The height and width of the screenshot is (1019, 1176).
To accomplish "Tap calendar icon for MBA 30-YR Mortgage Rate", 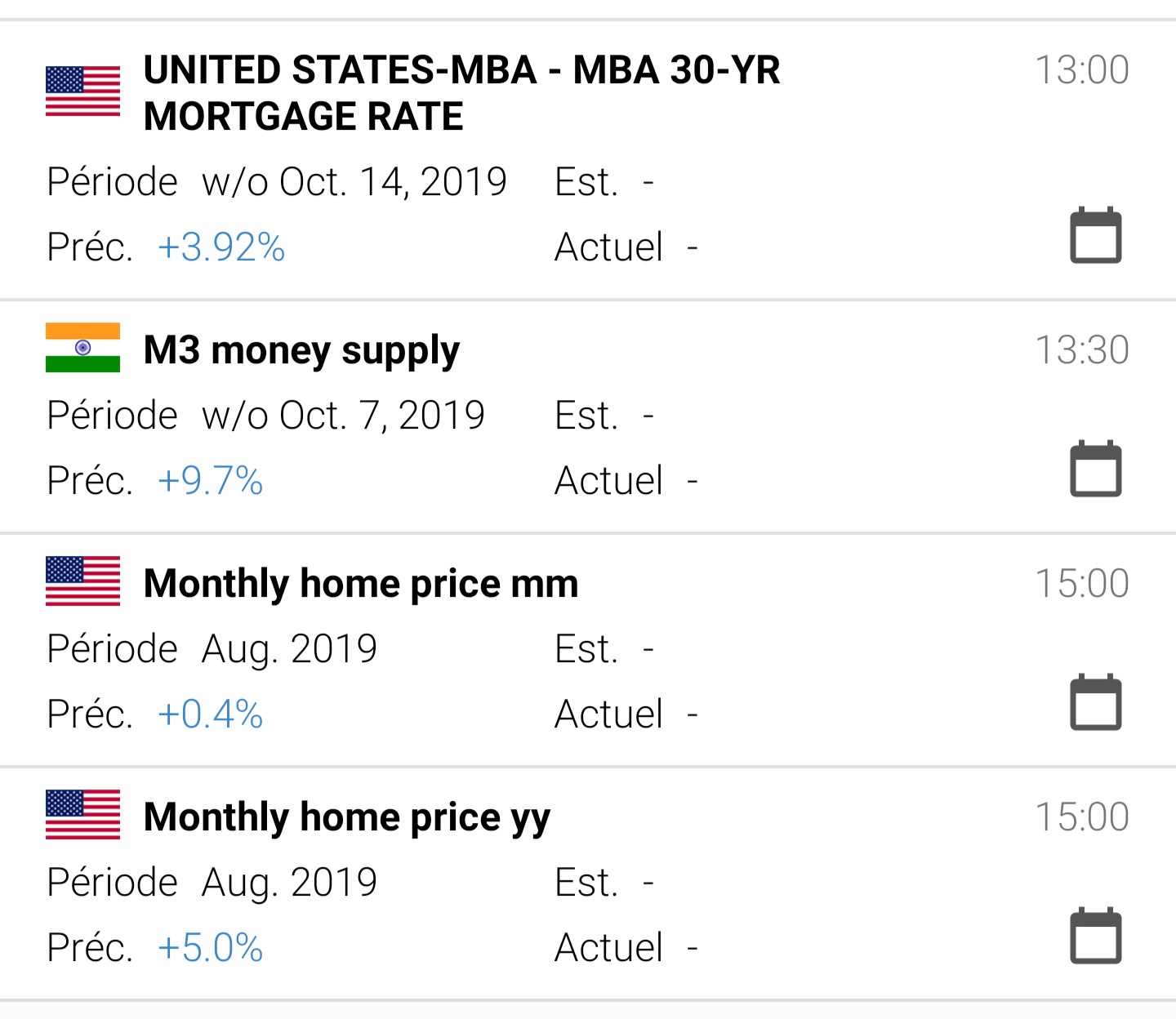I will coord(1095,235).
